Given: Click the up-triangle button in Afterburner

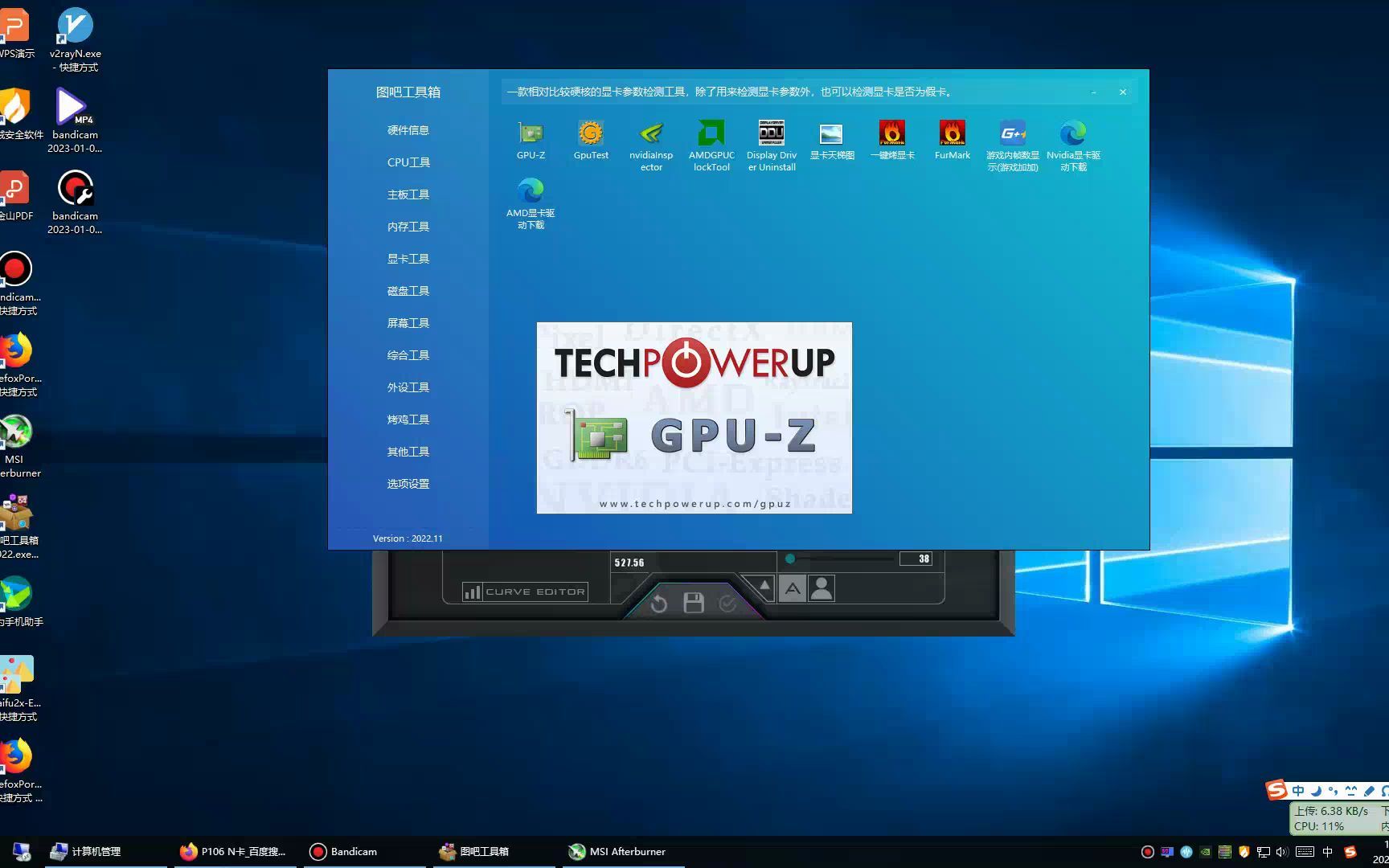Looking at the screenshot, I should pyautogui.click(x=764, y=586).
